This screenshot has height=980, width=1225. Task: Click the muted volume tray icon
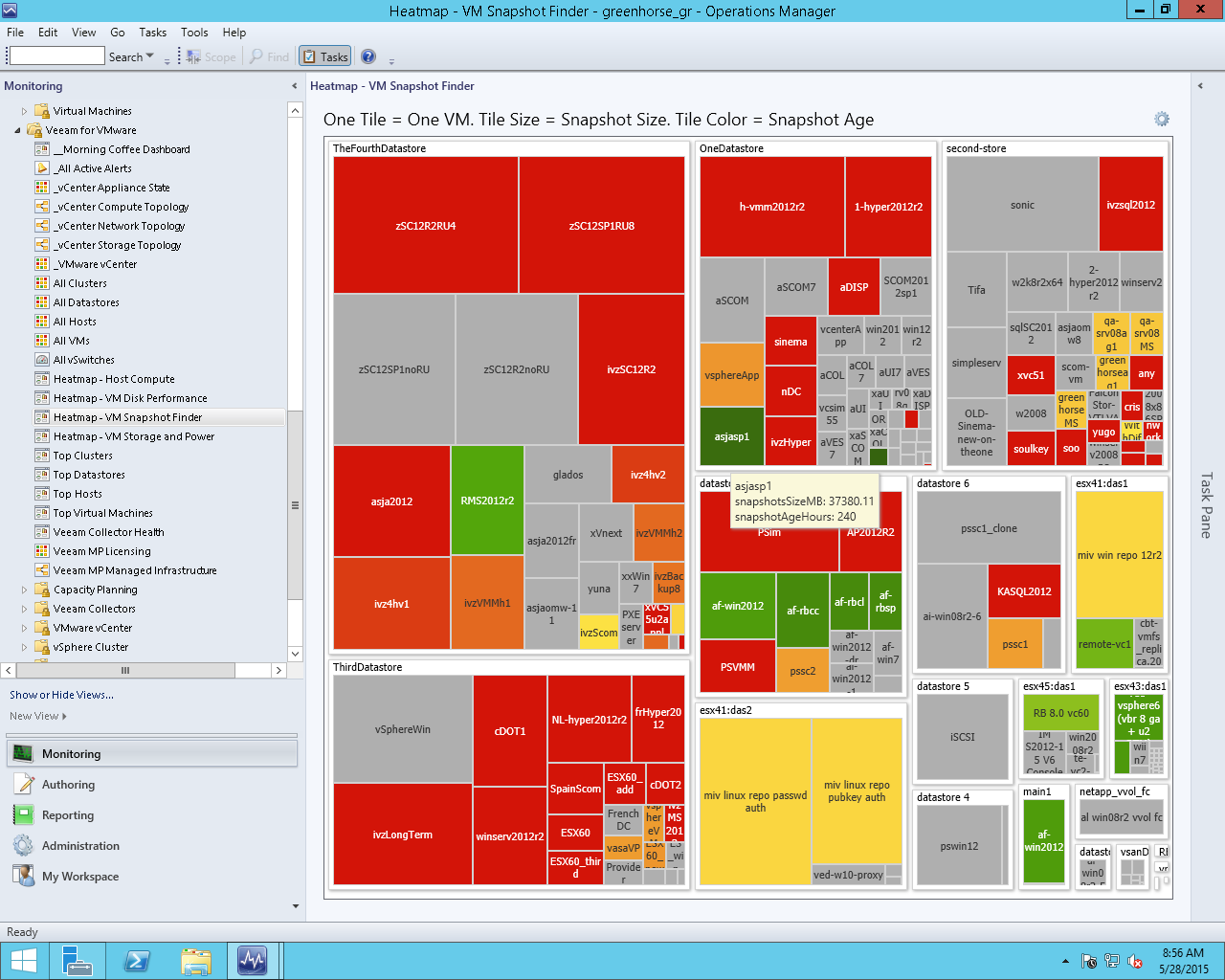1135,961
